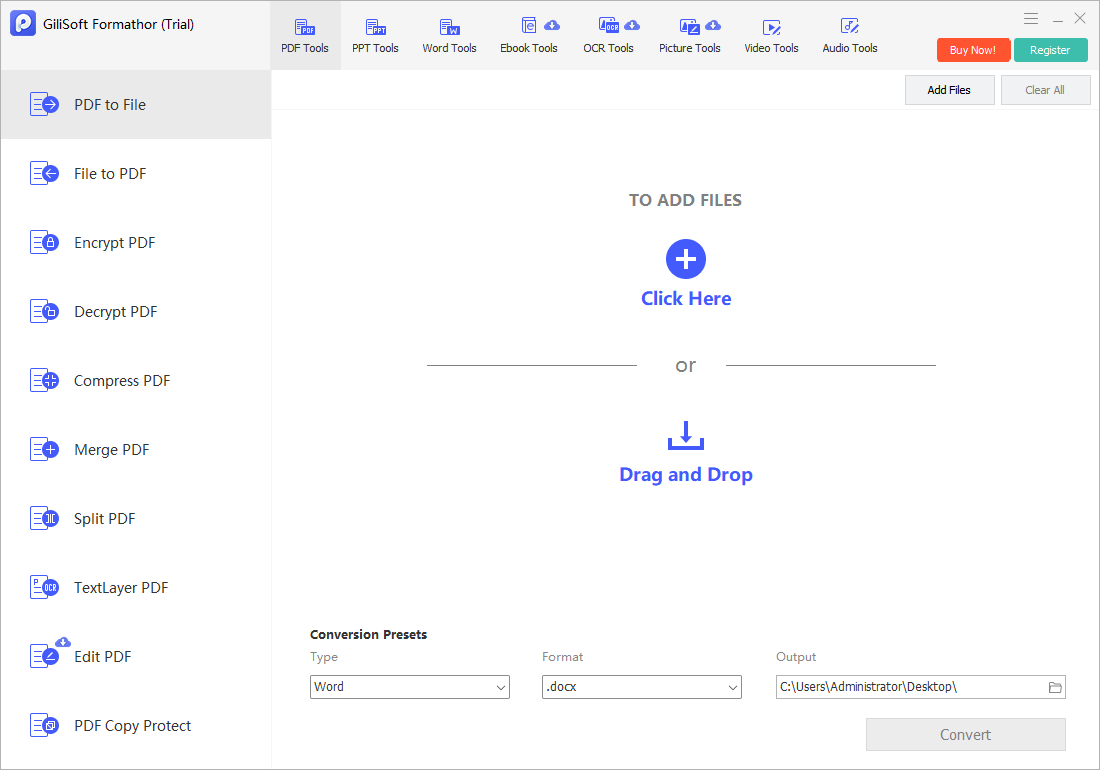Click cloud download badge on Ebook Tools

552,25
